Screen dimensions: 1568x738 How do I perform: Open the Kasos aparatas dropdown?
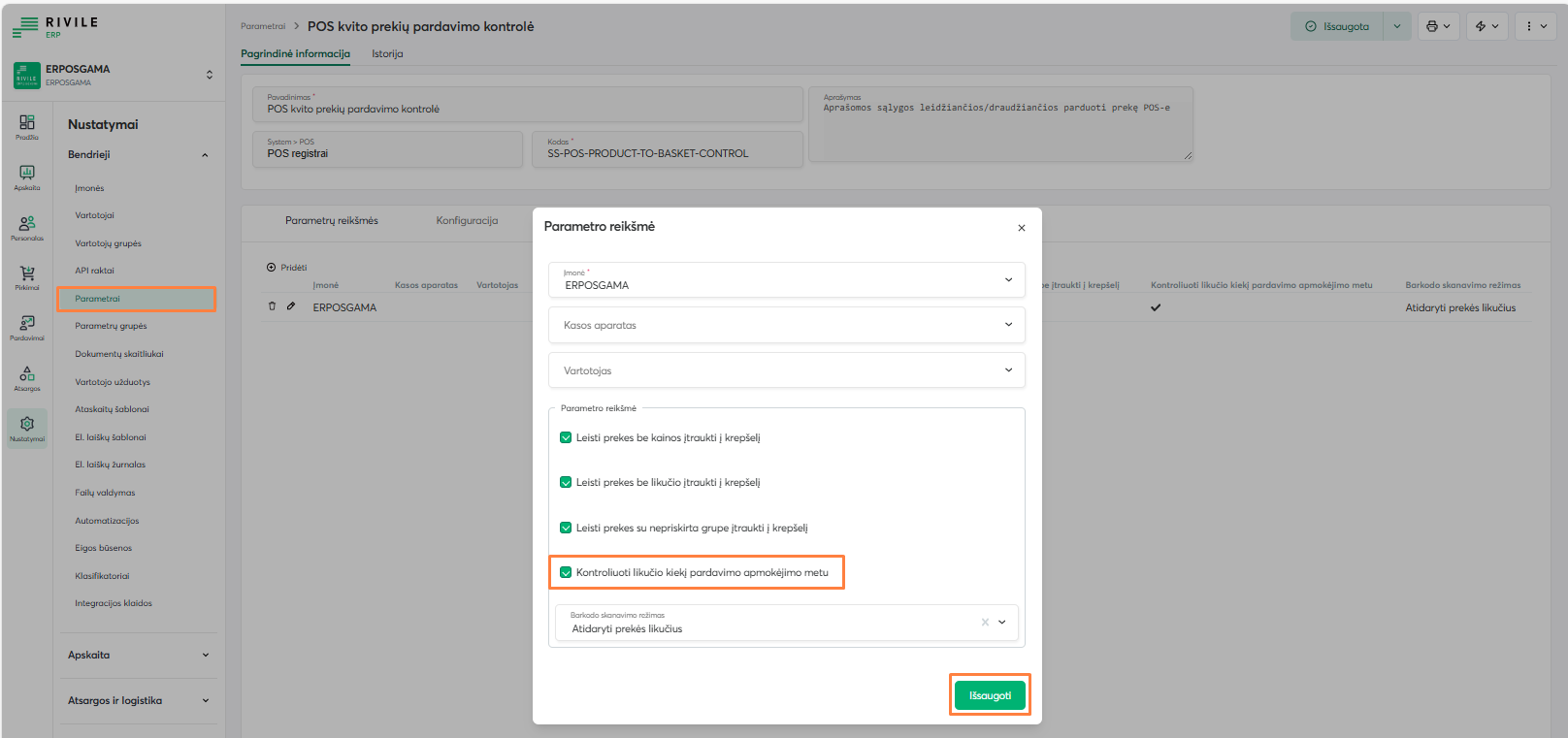pos(786,325)
